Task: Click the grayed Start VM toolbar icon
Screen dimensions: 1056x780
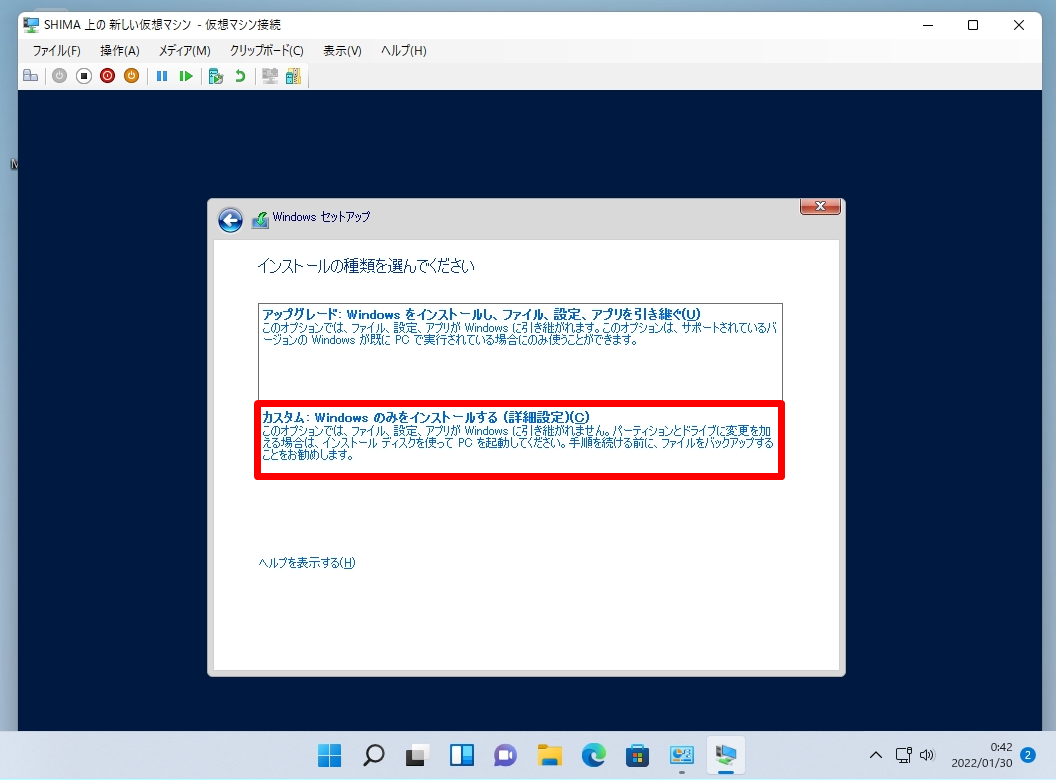Action: click(x=60, y=76)
